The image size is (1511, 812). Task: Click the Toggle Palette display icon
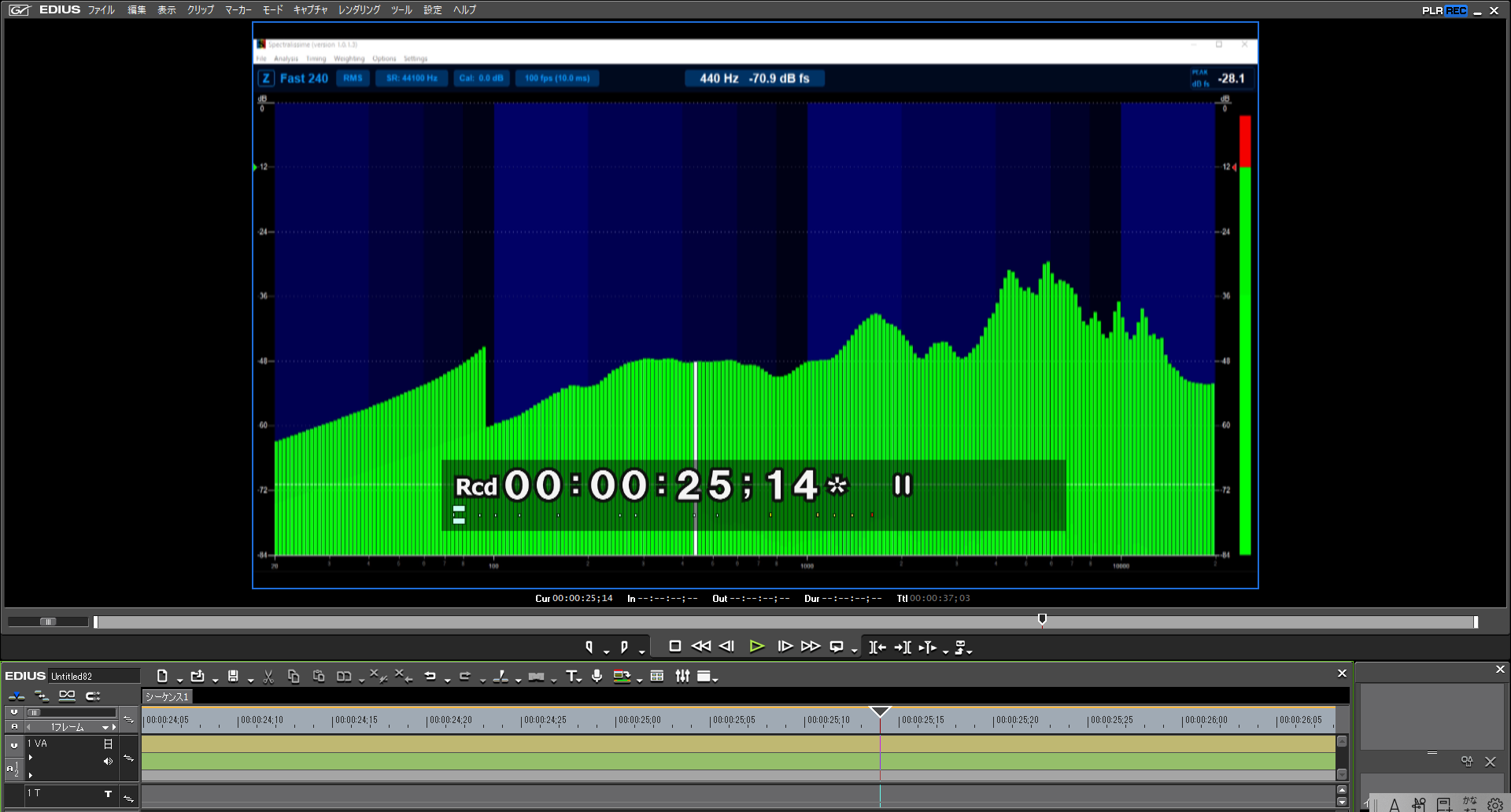pos(704,676)
